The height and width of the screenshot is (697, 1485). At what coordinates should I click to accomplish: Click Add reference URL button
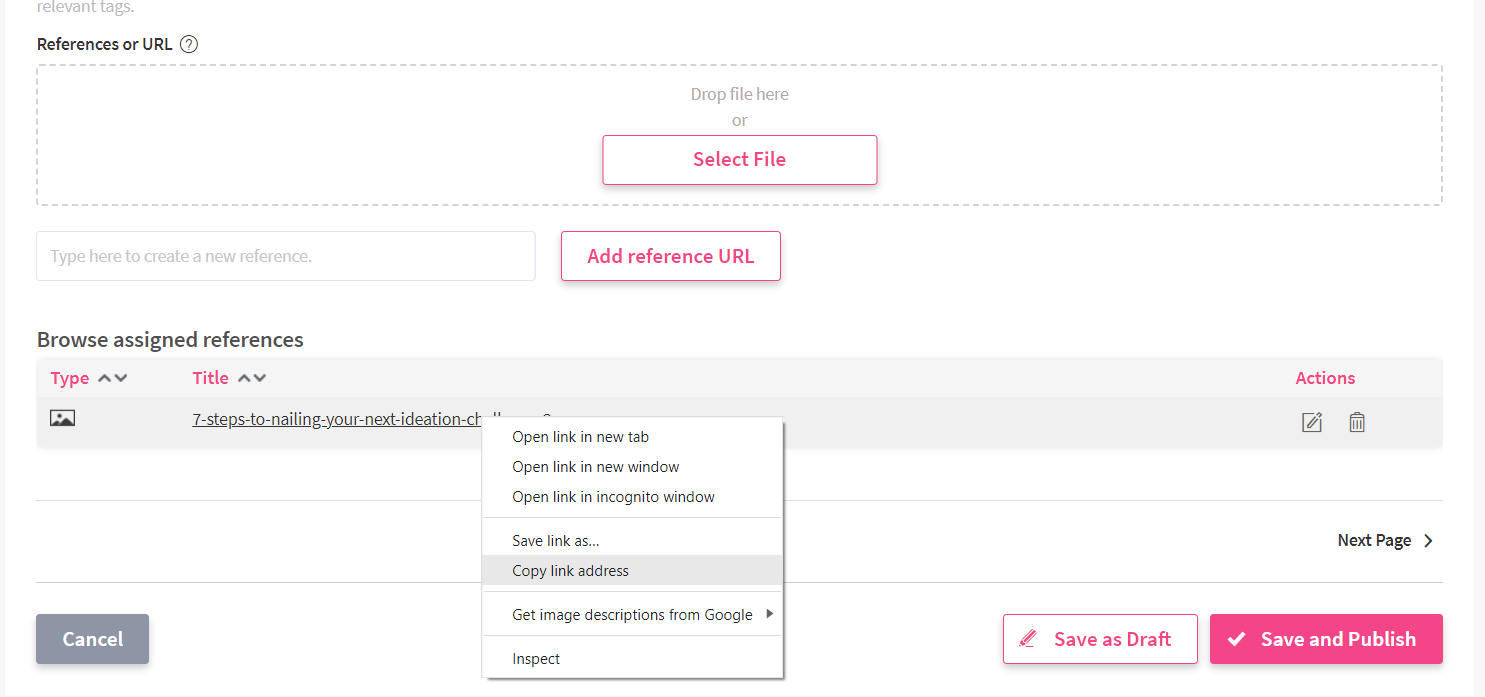(x=670, y=256)
